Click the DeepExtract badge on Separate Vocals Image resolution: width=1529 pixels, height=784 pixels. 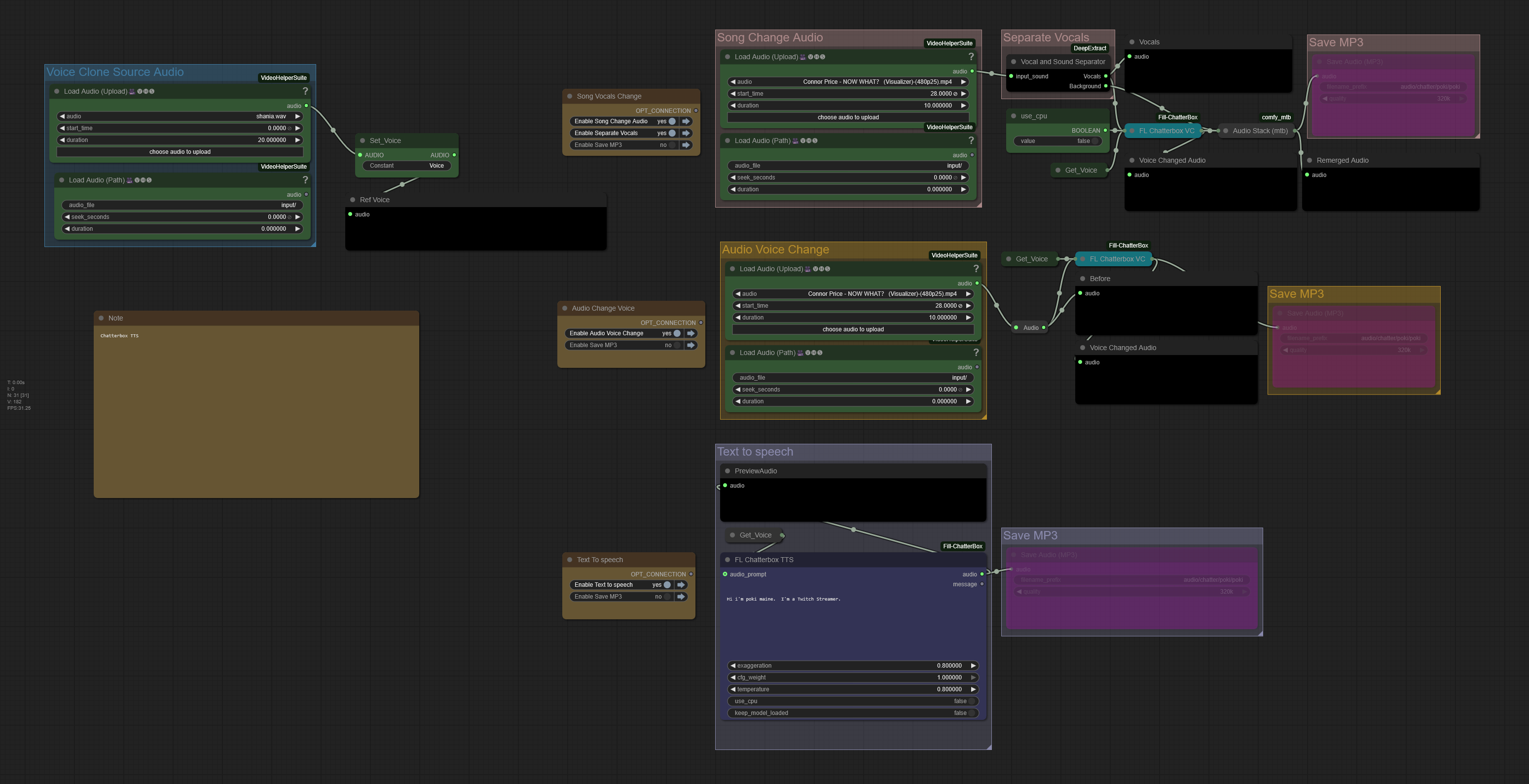tap(1090, 48)
